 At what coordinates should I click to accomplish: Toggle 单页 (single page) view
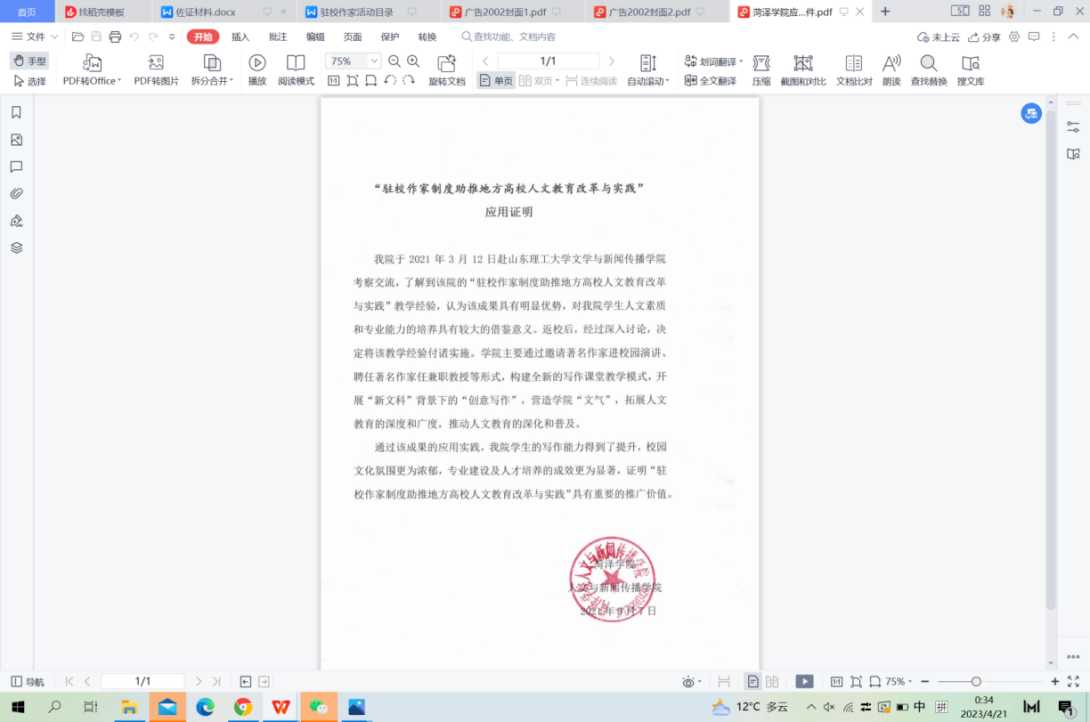(x=496, y=81)
